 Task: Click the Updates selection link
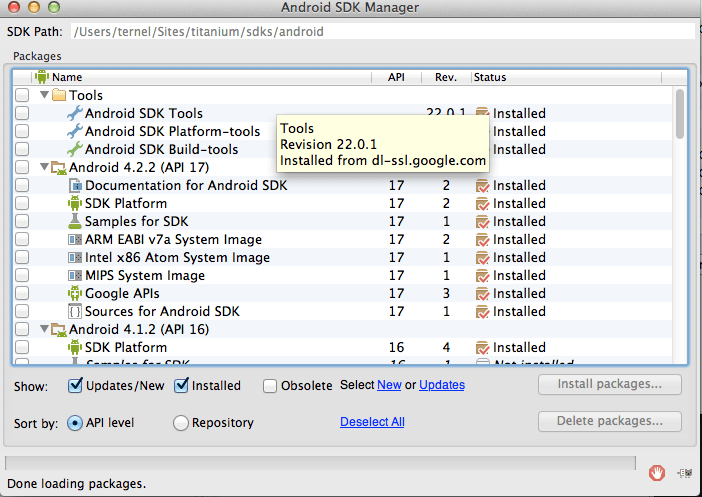(442, 385)
